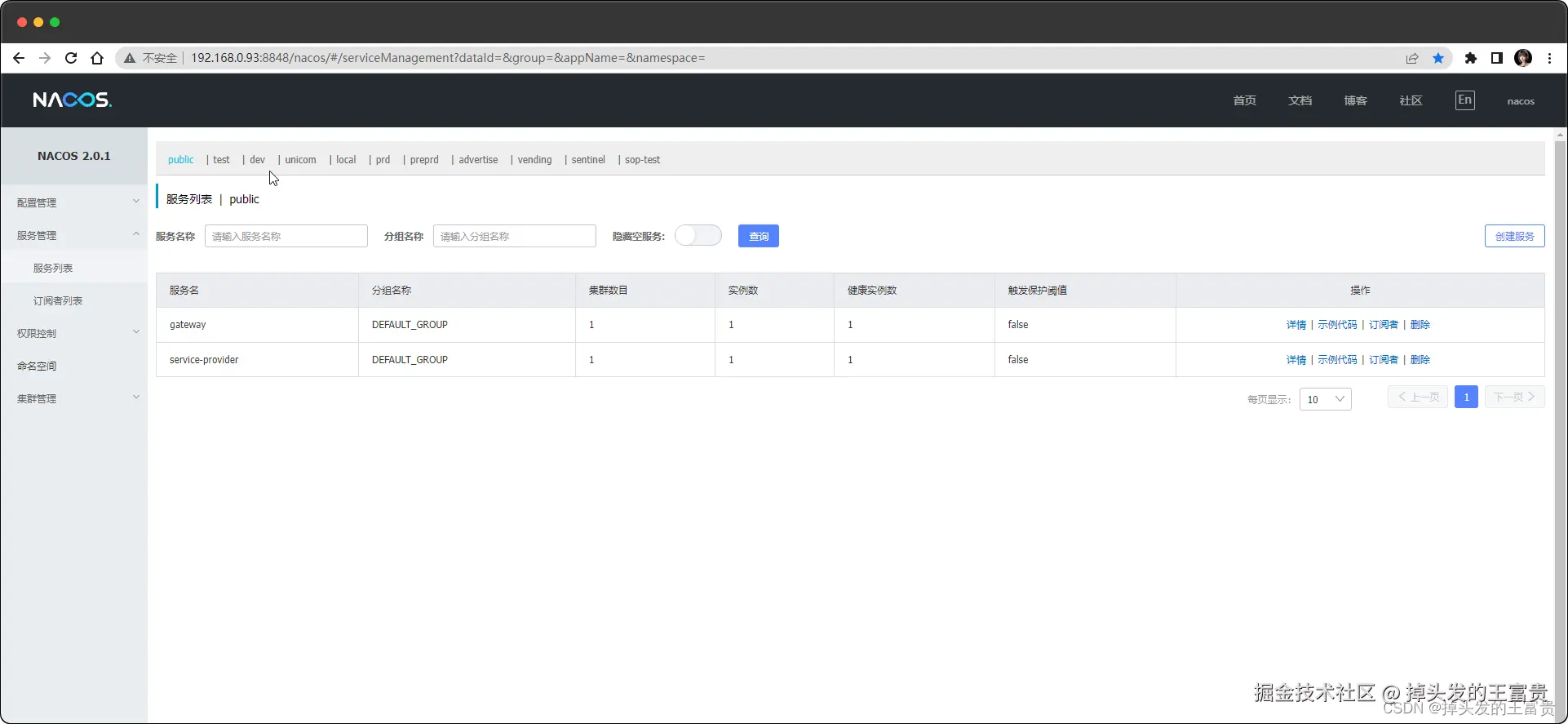Click the 博客 header link
The width and height of the screenshot is (1568, 724).
point(1355,100)
